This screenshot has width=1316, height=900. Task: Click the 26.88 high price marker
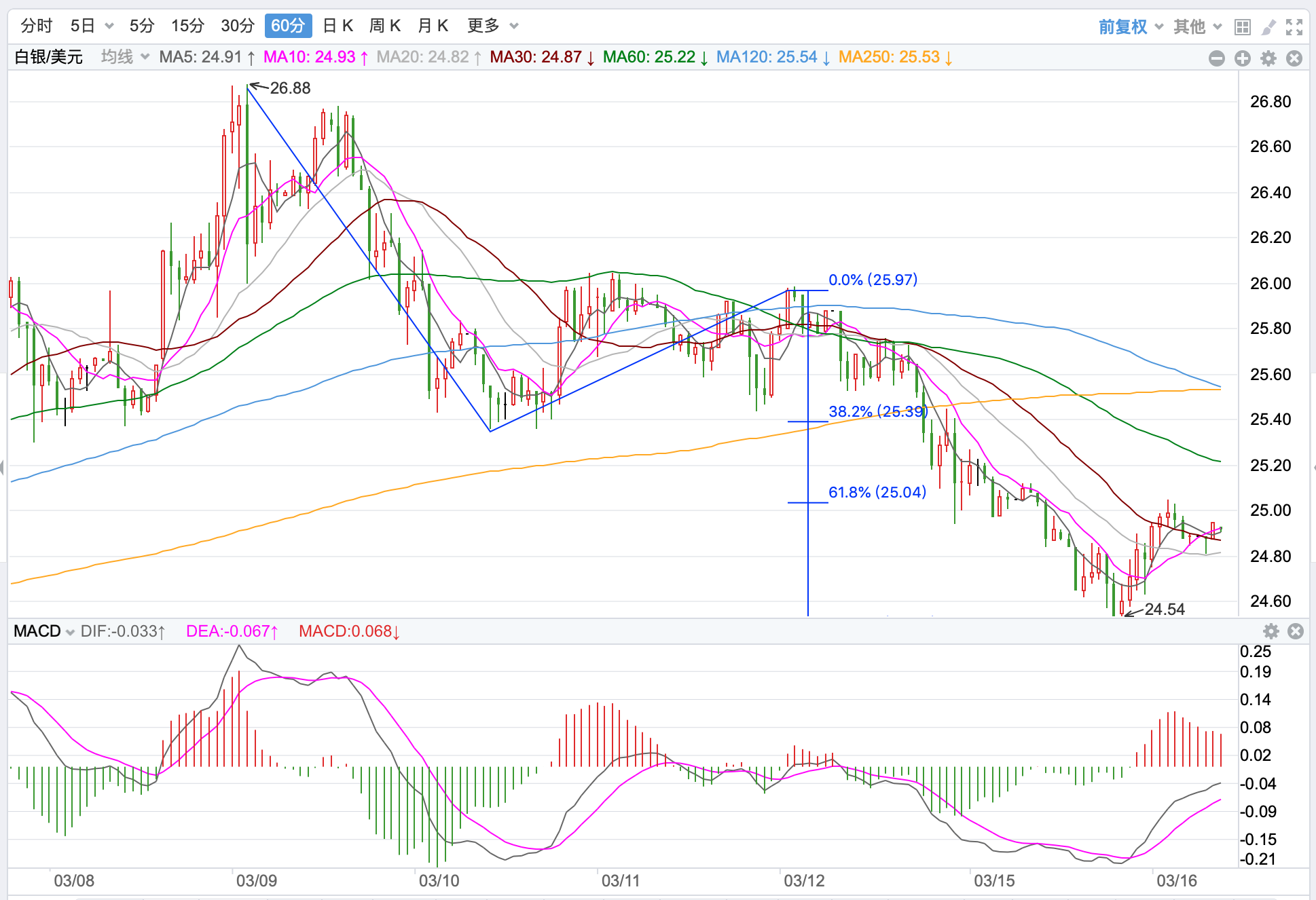[x=290, y=88]
